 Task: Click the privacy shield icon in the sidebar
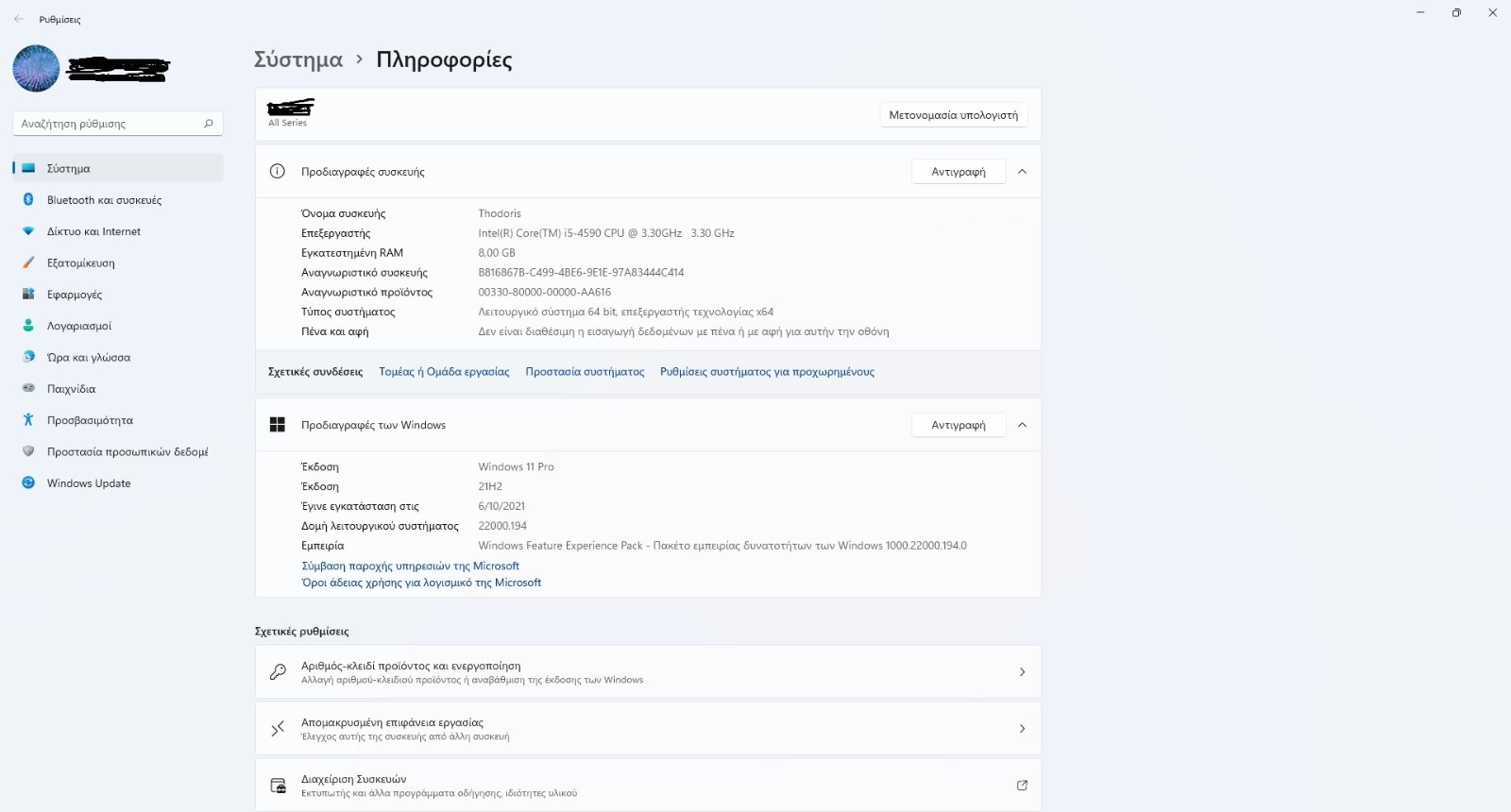28,451
